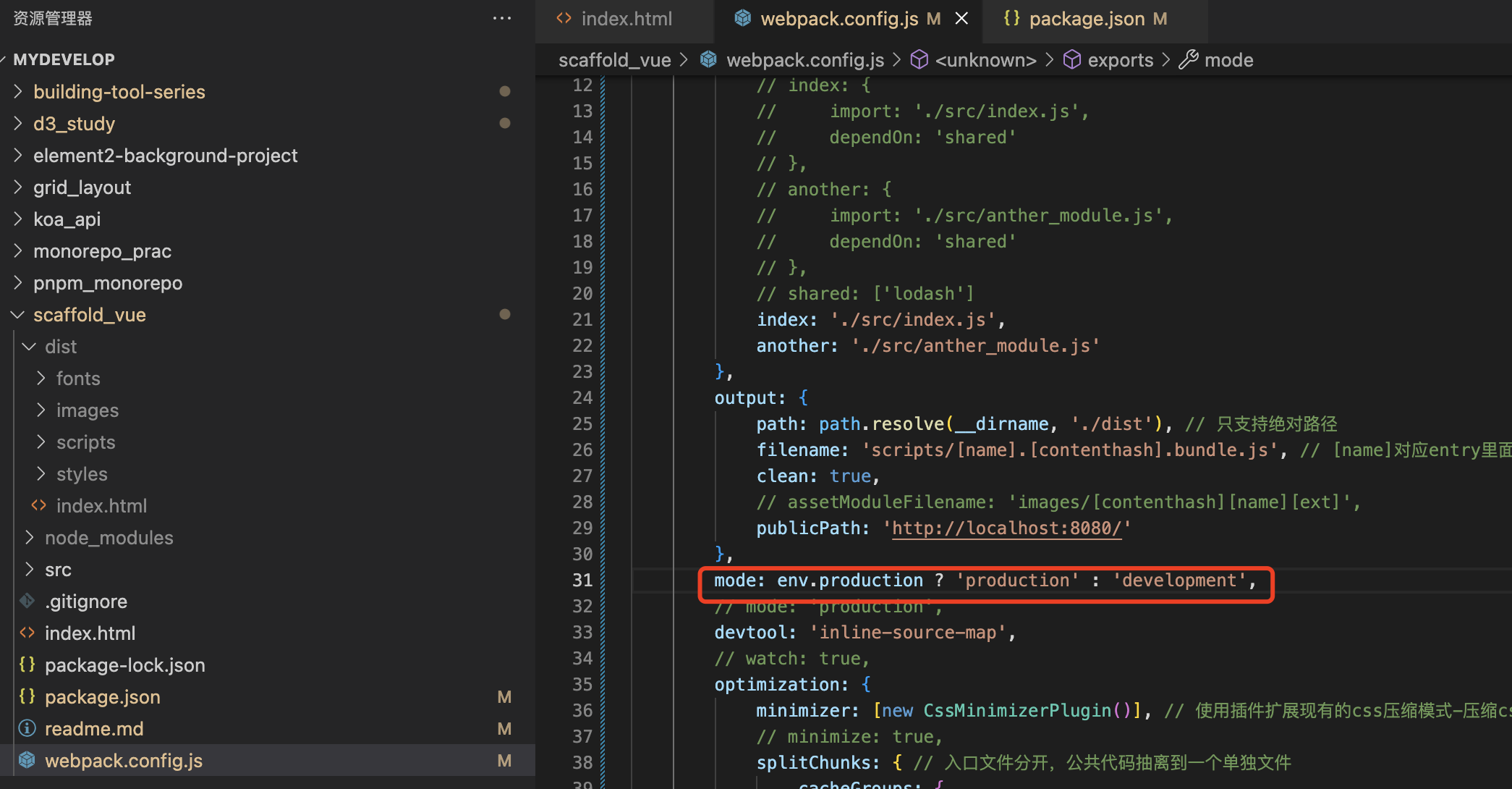Click the braces icon on the package.json tab

(x=1011, y=18)
